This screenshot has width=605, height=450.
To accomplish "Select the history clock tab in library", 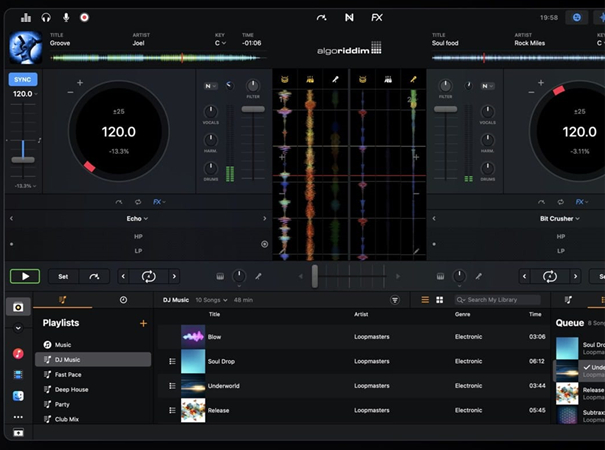I will tap(123, 299).
